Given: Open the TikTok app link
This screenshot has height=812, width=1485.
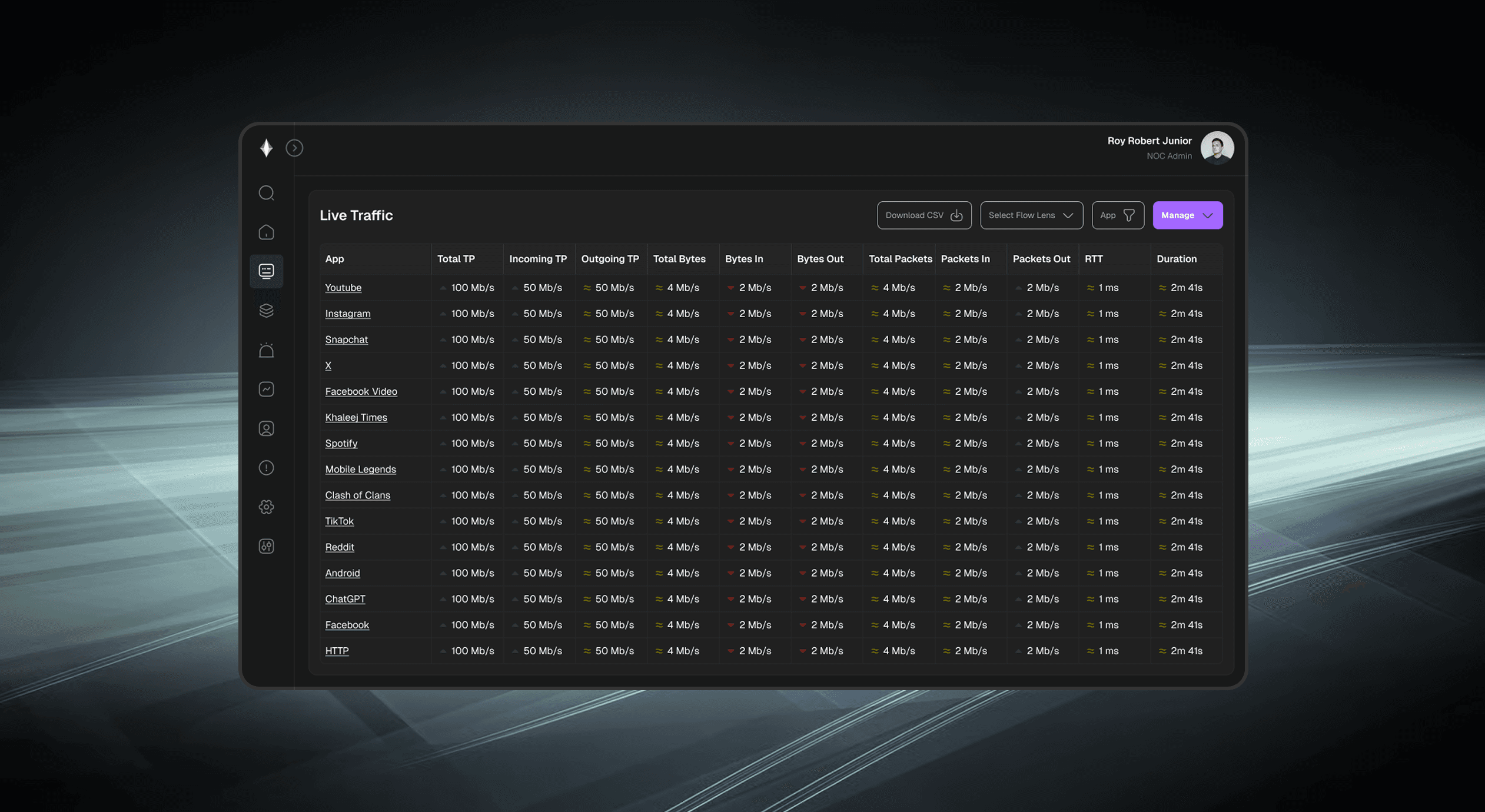Looking at the screenshot, I should tap(340, 521).
